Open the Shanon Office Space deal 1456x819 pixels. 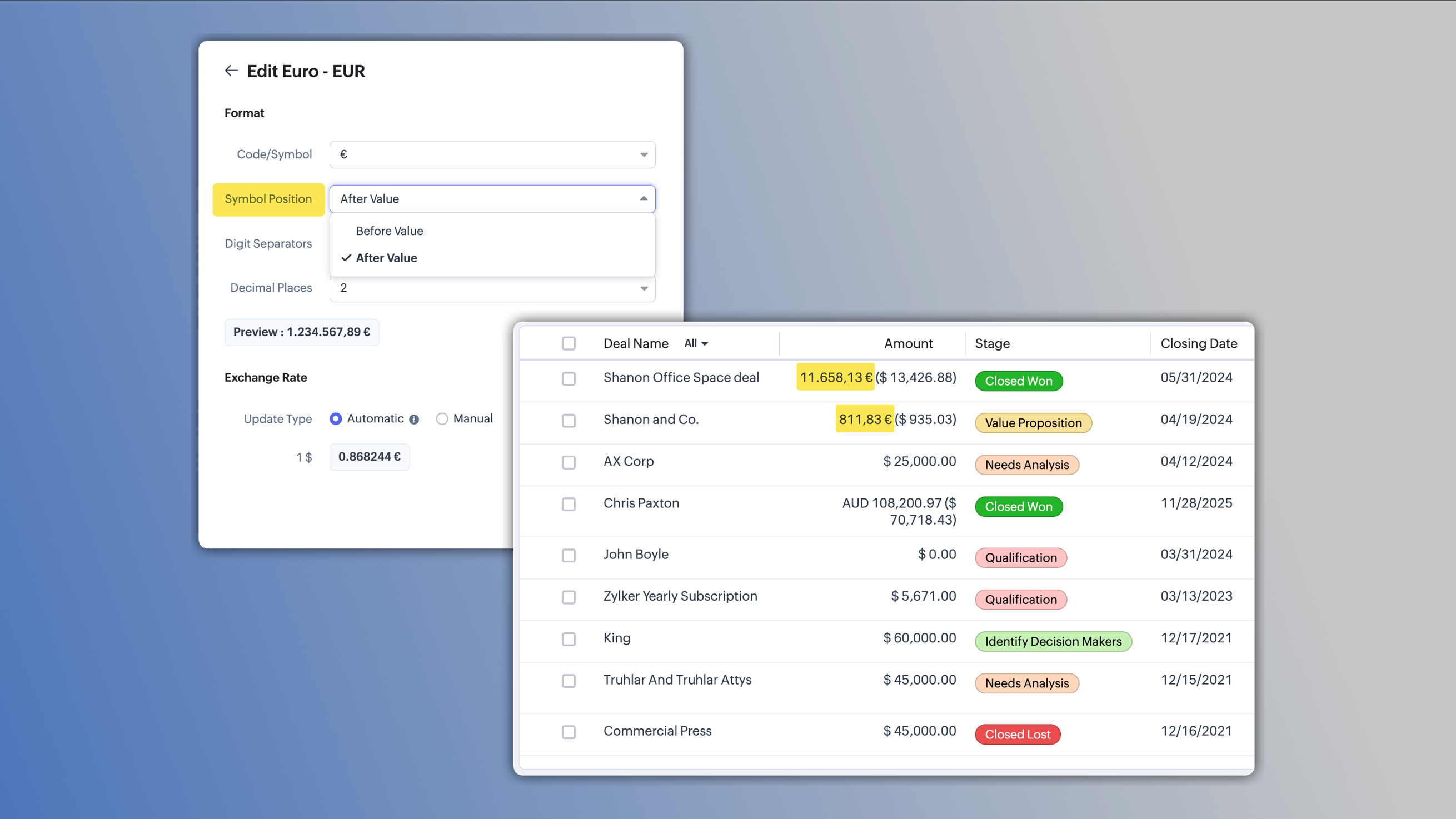tap(681, 378)
